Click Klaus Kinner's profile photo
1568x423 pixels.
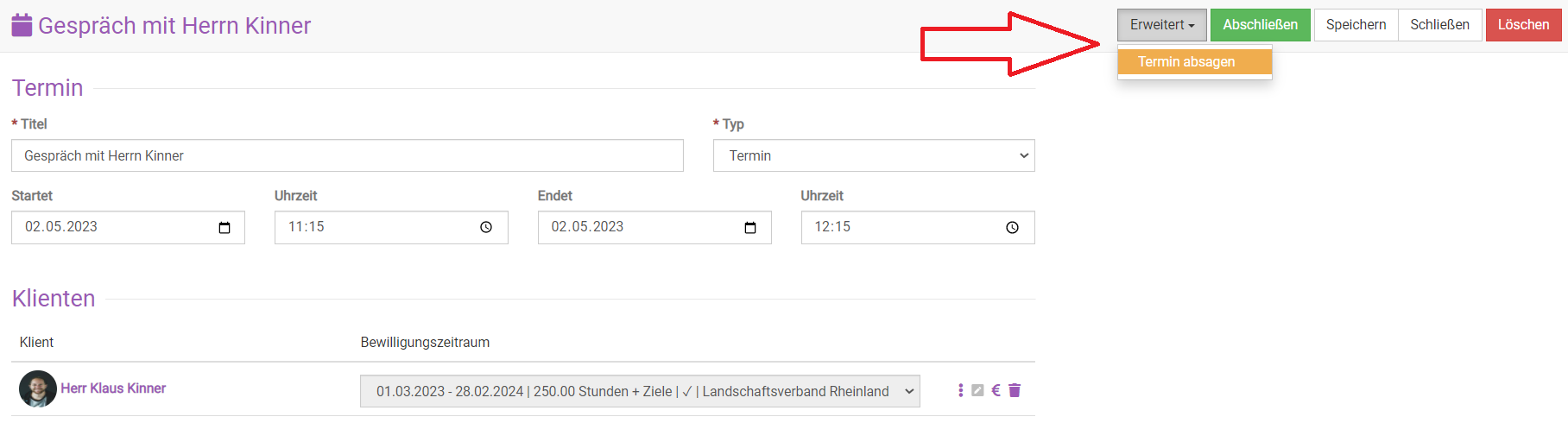(38, 389)
